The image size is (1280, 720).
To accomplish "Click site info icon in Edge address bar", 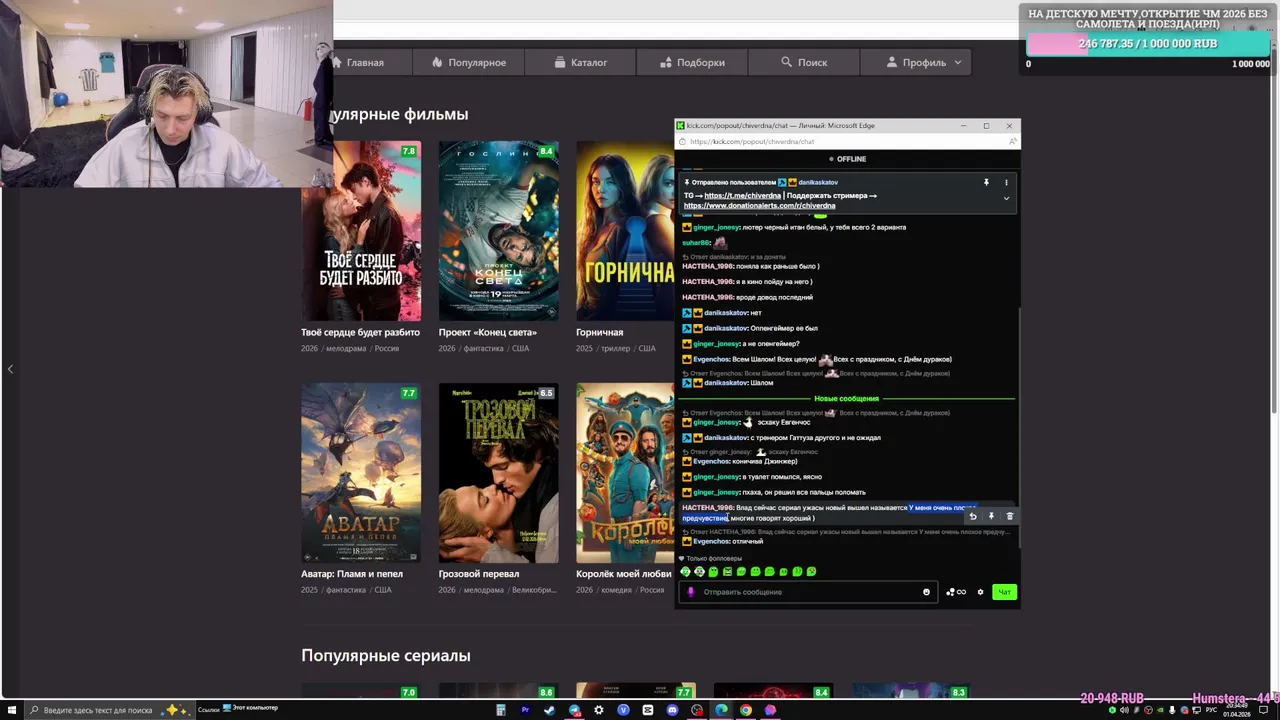I will [x=681, y=142].
